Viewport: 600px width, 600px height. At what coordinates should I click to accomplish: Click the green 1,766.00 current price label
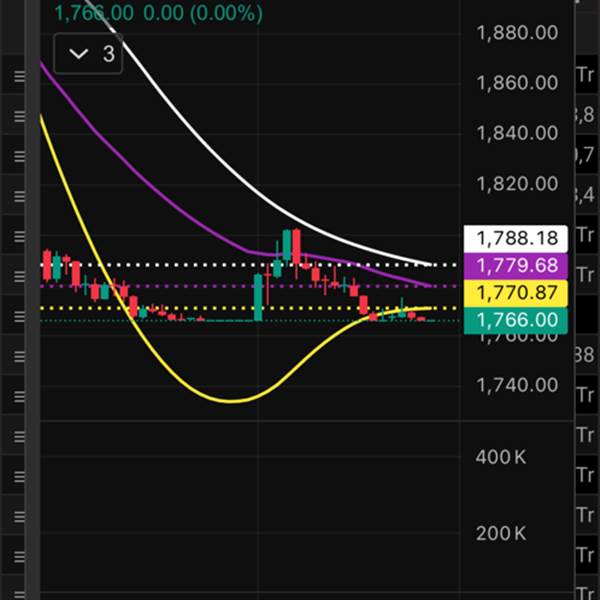(x=515, y=320)
